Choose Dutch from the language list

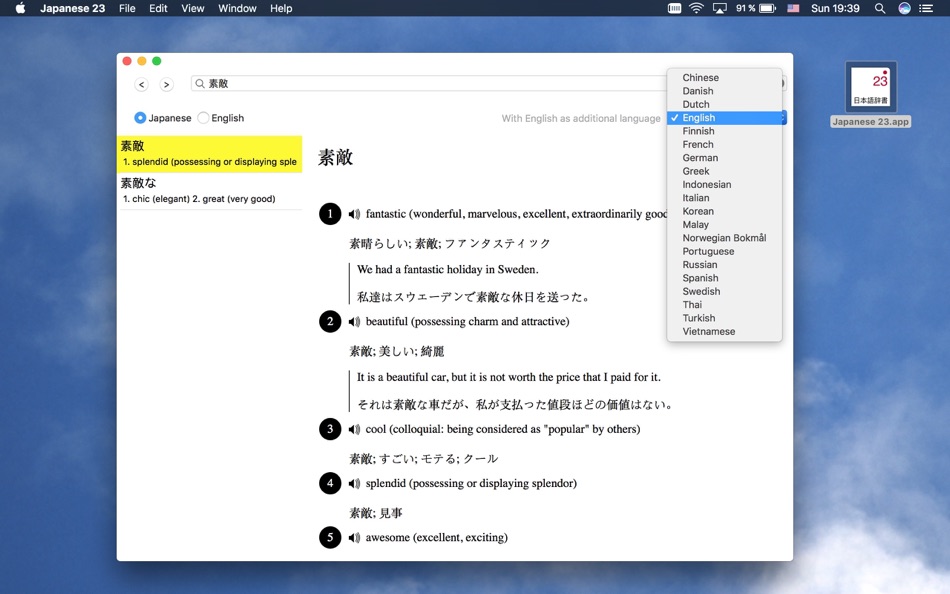pyautogui.click(x=725, y=104)
